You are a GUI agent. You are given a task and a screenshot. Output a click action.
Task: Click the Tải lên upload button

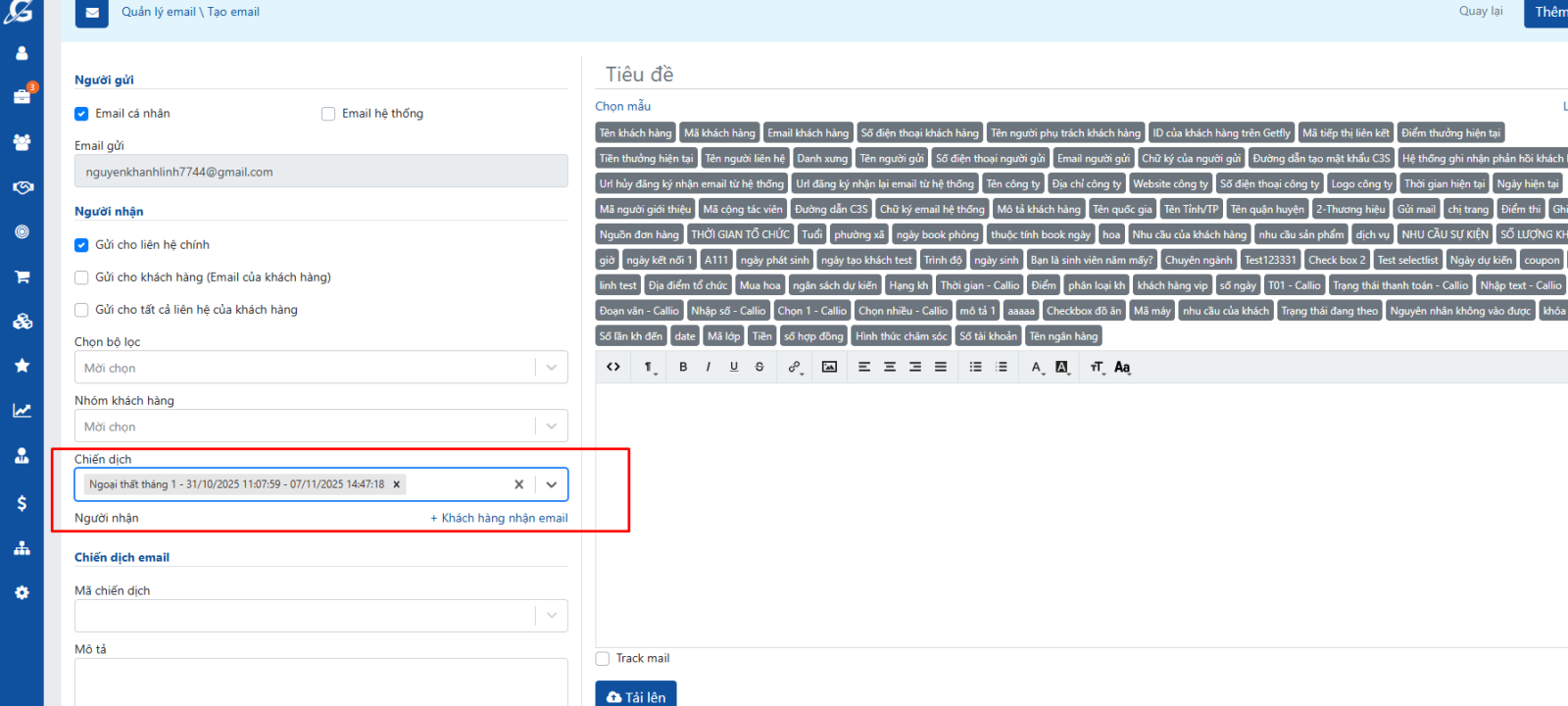[x=636, y=696]
